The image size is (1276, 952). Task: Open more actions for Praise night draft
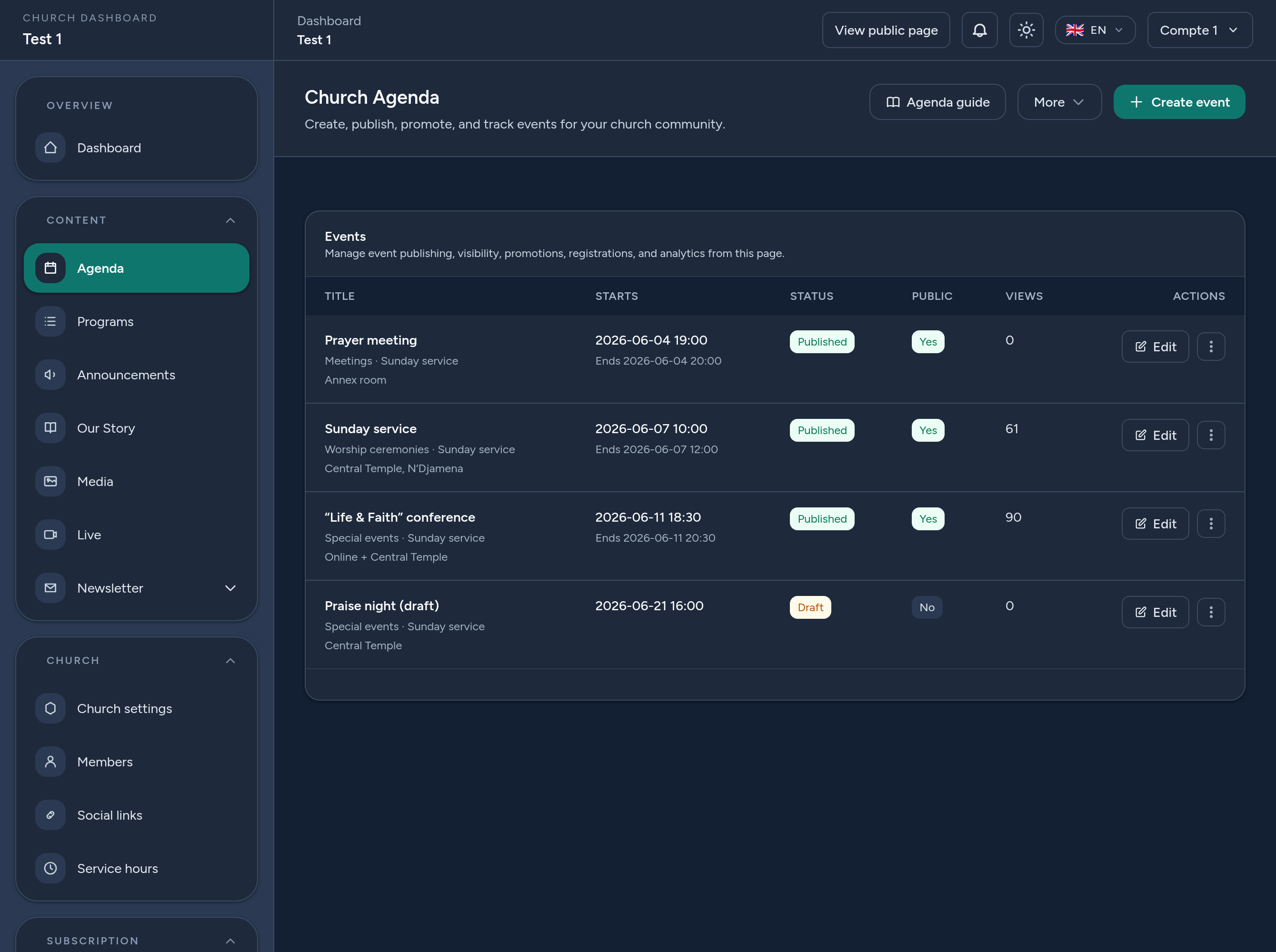pos(1211,612)
